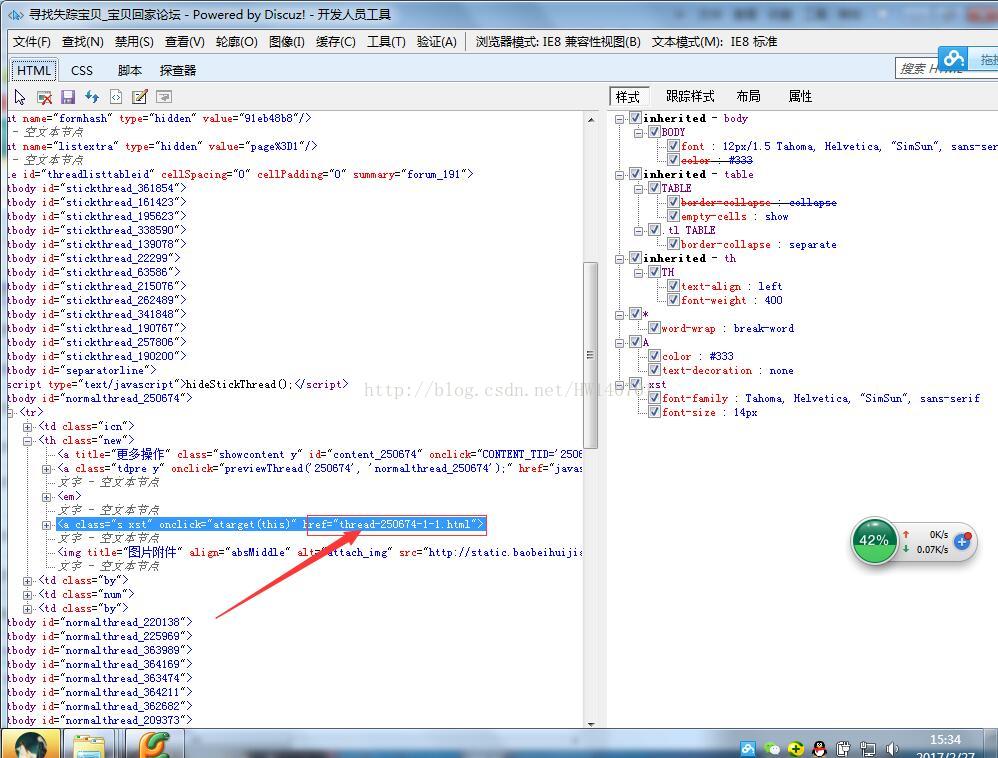The height and width of the screenshot is (758, 998).
Task: Click the power plug tray icon
Action: (843, 749)
